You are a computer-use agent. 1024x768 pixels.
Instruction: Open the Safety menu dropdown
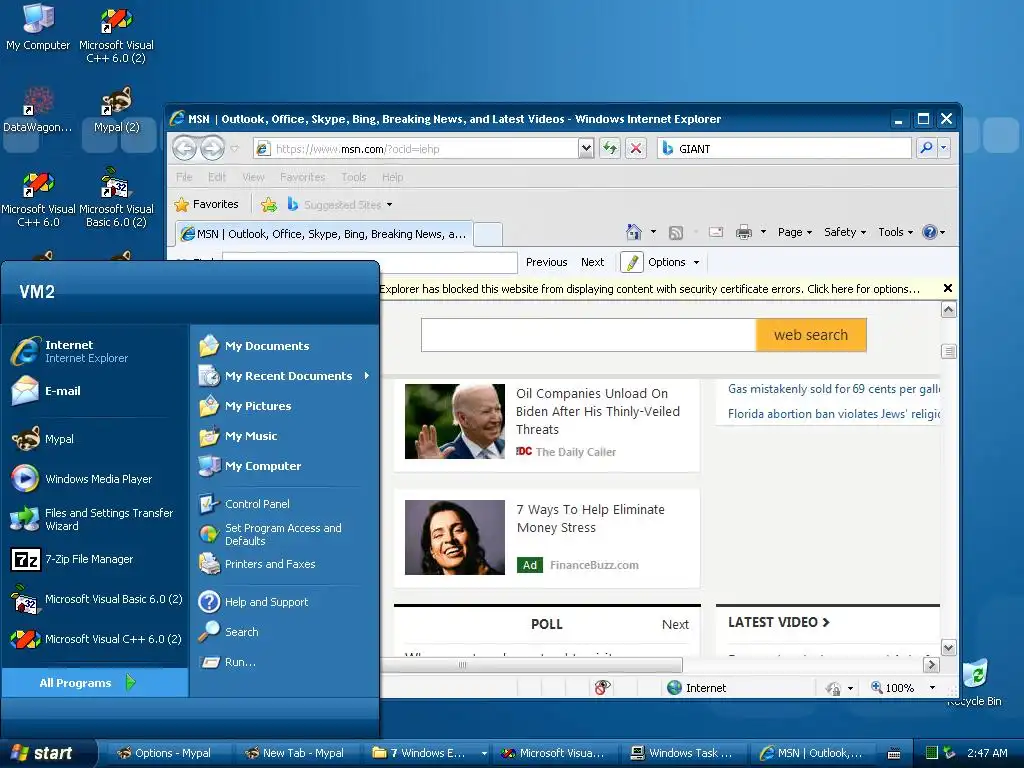click(x=845, y=232)
